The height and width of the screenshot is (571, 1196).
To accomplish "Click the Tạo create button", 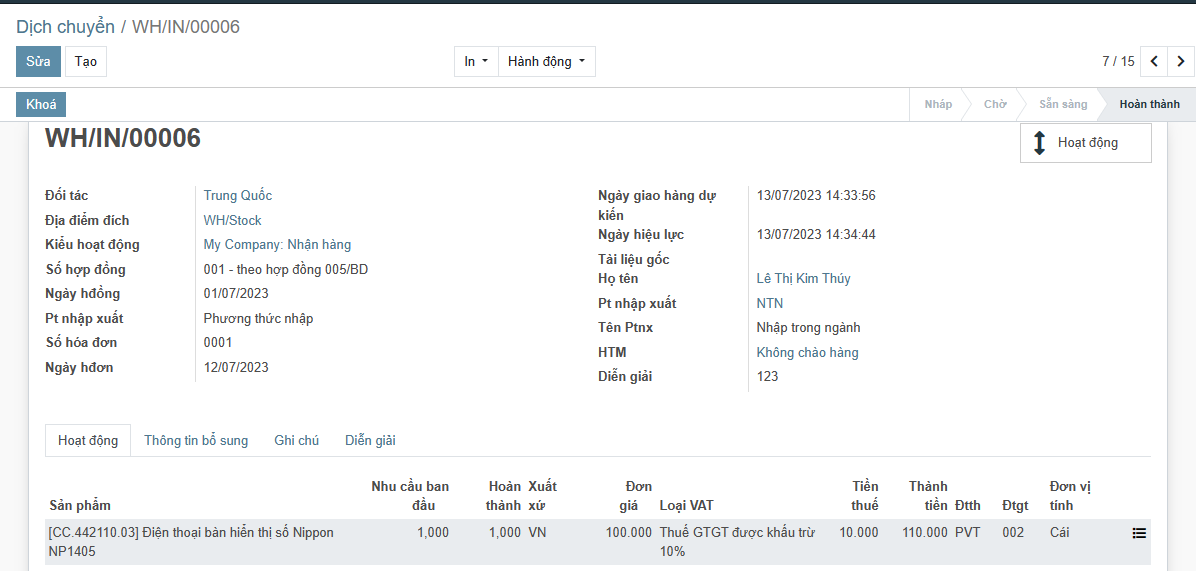I will pyautogui.click(x=85, y=62).
